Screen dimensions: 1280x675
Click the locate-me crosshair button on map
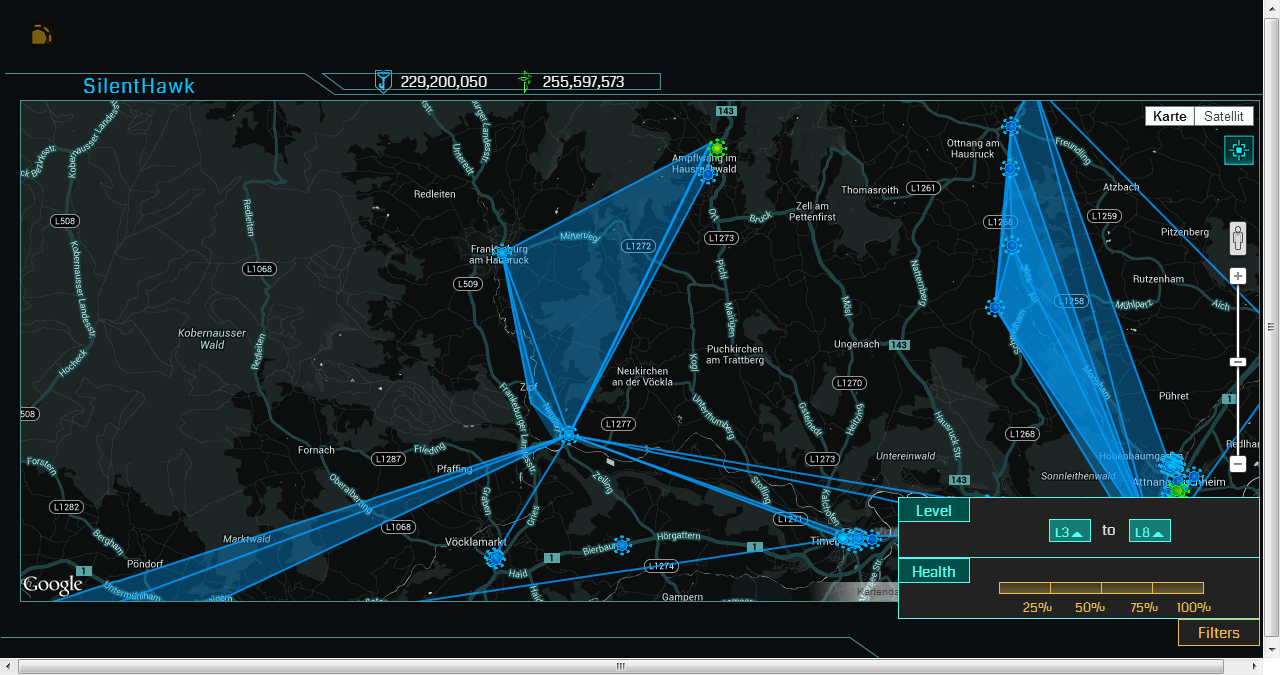pyautogui.click(x=1238, y=150)
